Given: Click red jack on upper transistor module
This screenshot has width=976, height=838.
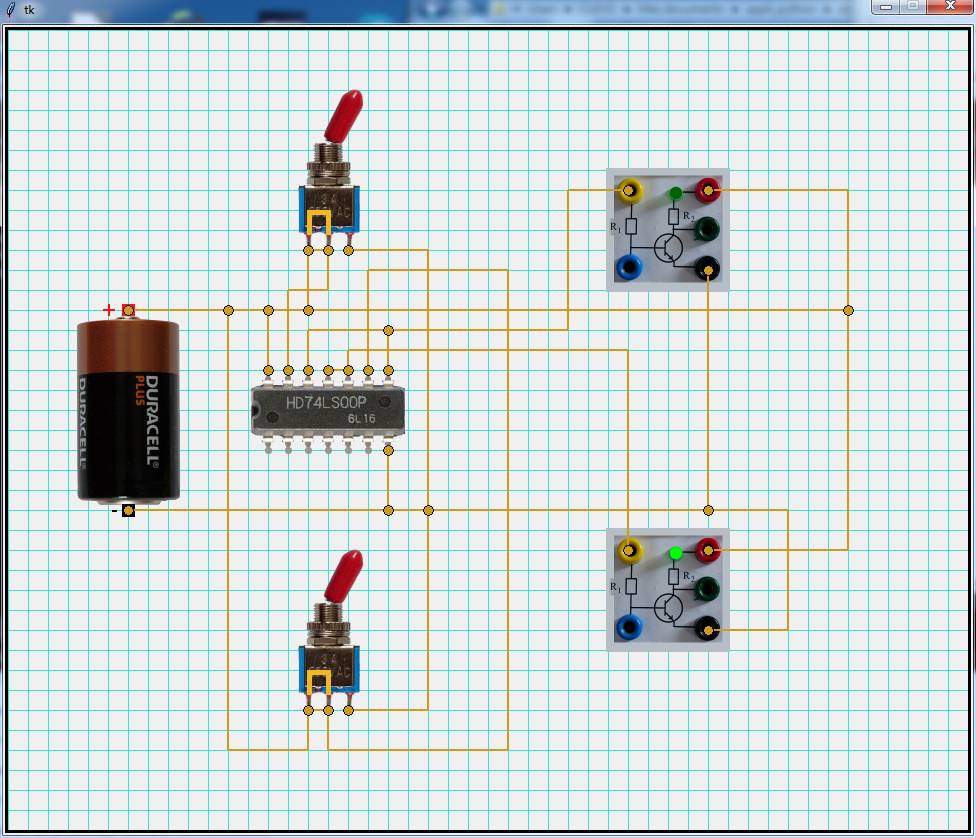Looking at the screenshot, I should [x=708, y=189].
